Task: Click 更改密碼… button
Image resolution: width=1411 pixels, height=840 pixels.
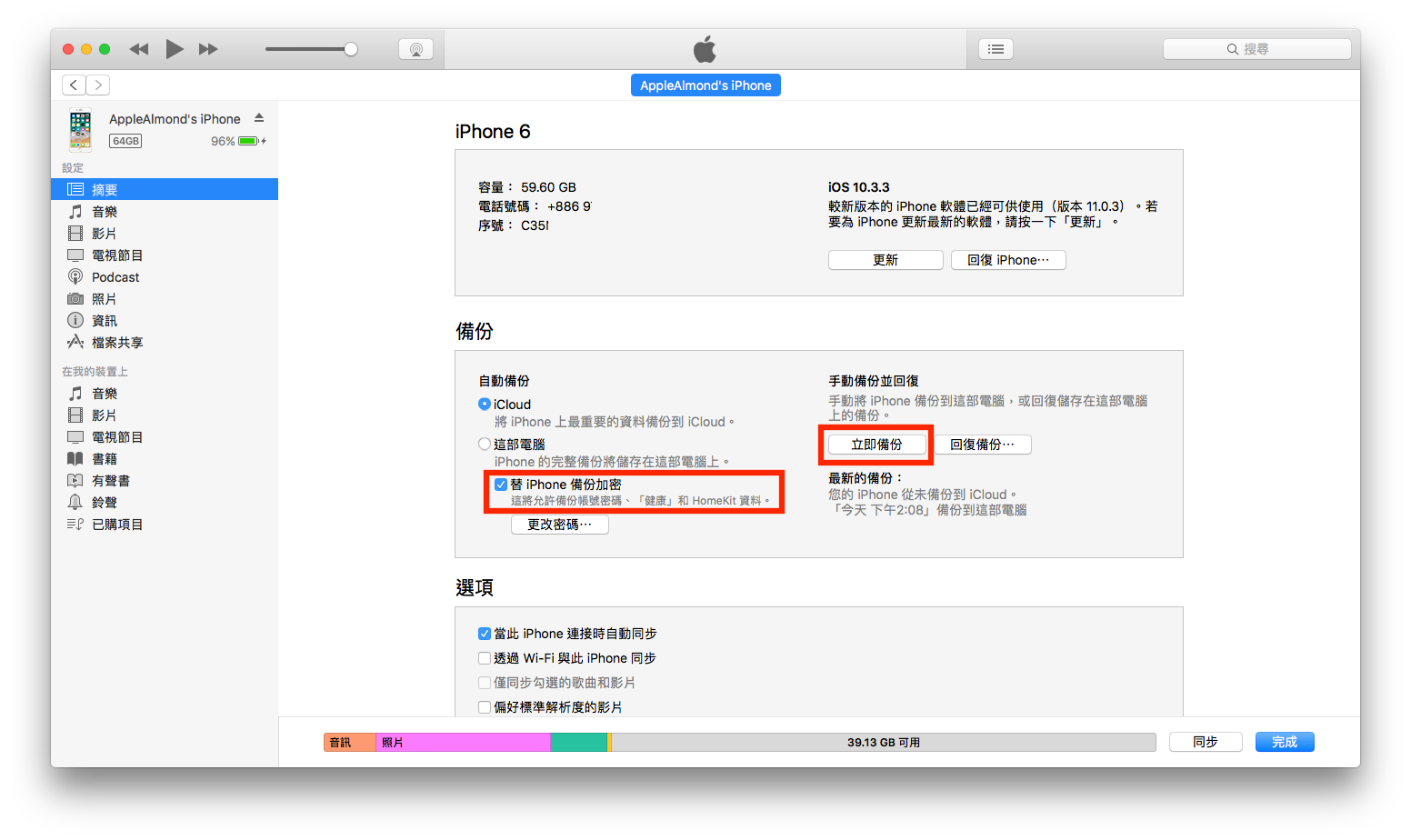Action: click(x=560, y=525)
